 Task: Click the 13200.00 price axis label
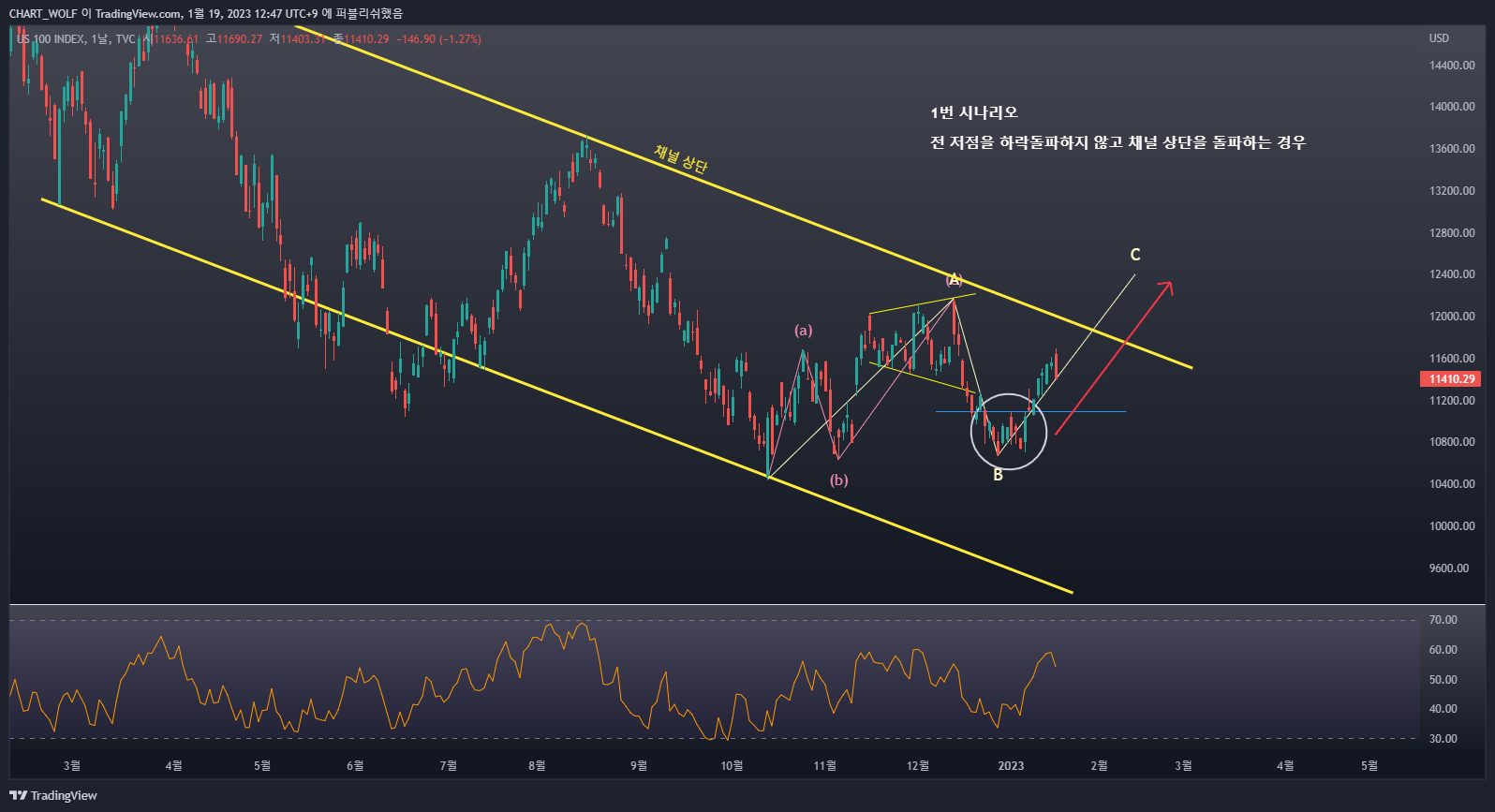coord(1452,191)
